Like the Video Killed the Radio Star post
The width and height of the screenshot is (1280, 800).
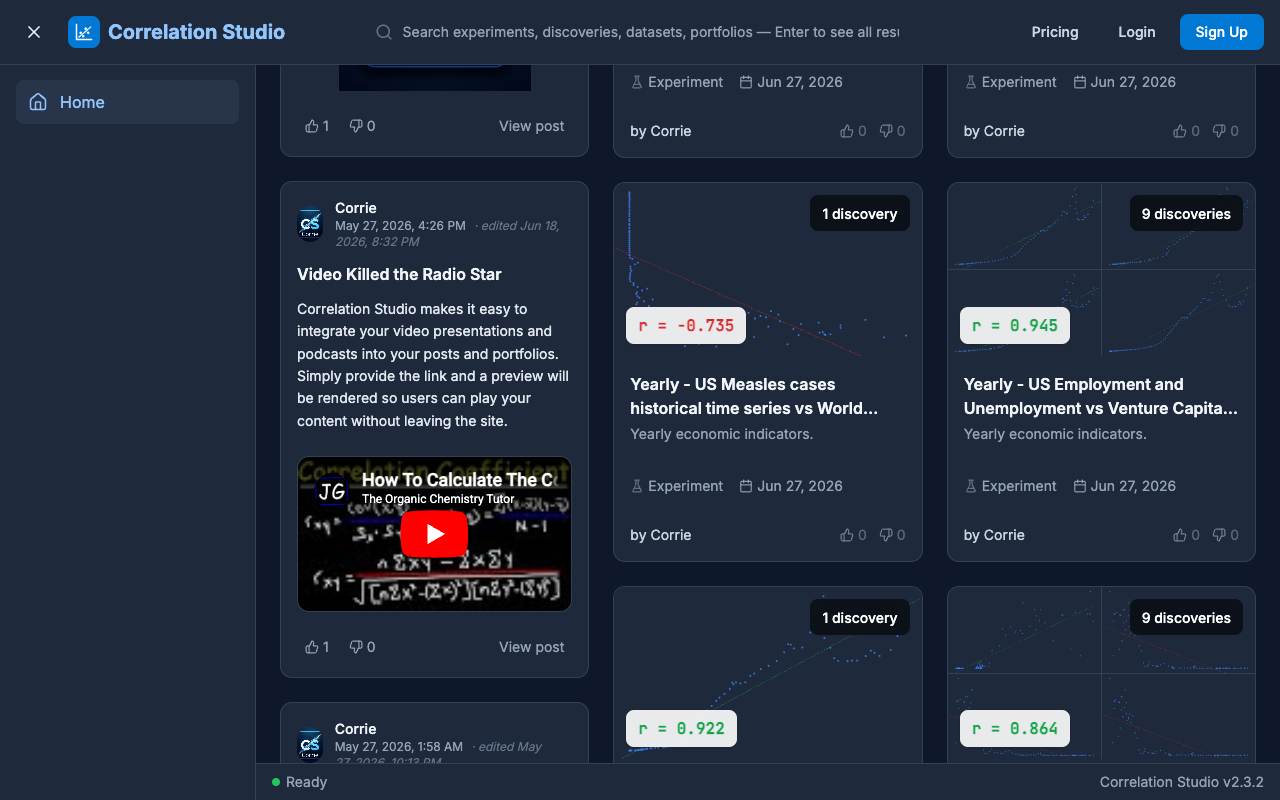[317, 647]
